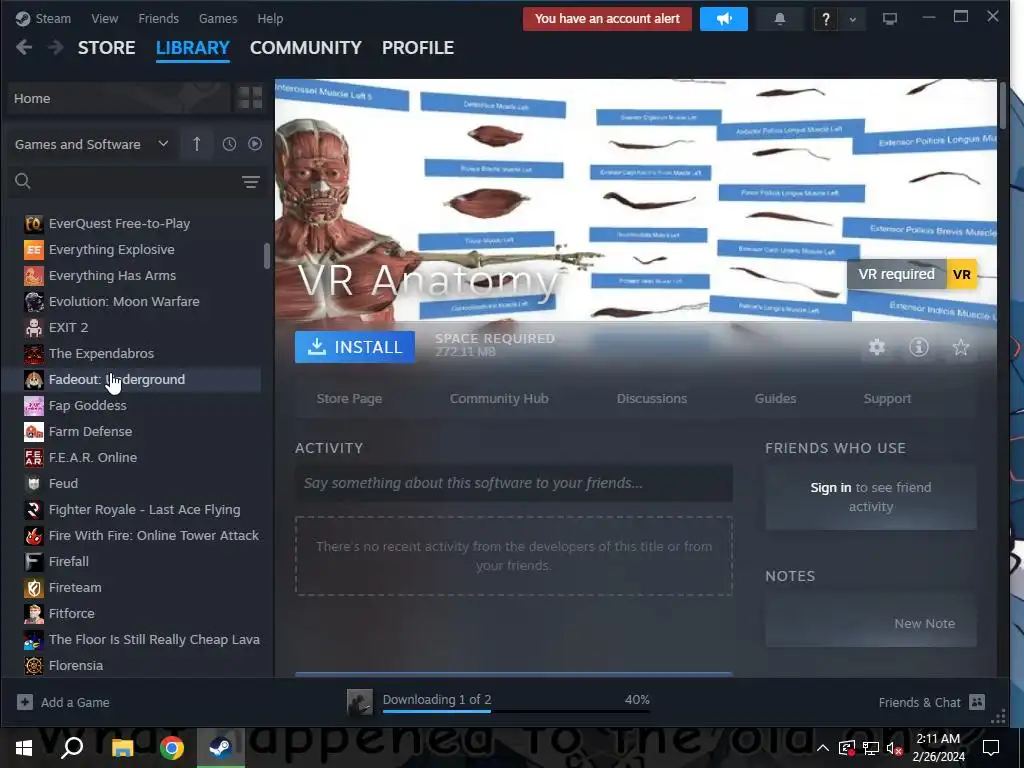1024x768 pixels.
Task: Click Sign in for friend activity
Action: (x=831, y=488)
